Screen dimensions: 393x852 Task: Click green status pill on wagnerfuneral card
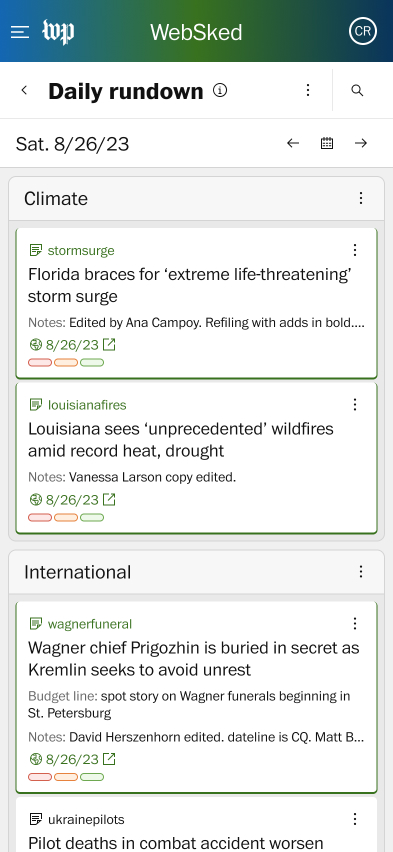pos(92,777)
